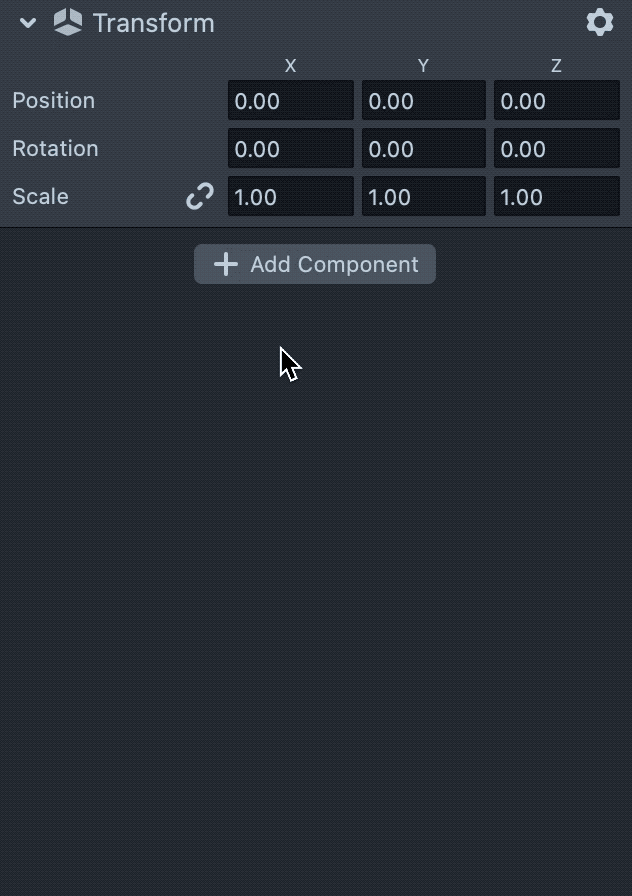The image size is (632, 896).
Task: Edit the Scale Y value field
Action: 423,197
